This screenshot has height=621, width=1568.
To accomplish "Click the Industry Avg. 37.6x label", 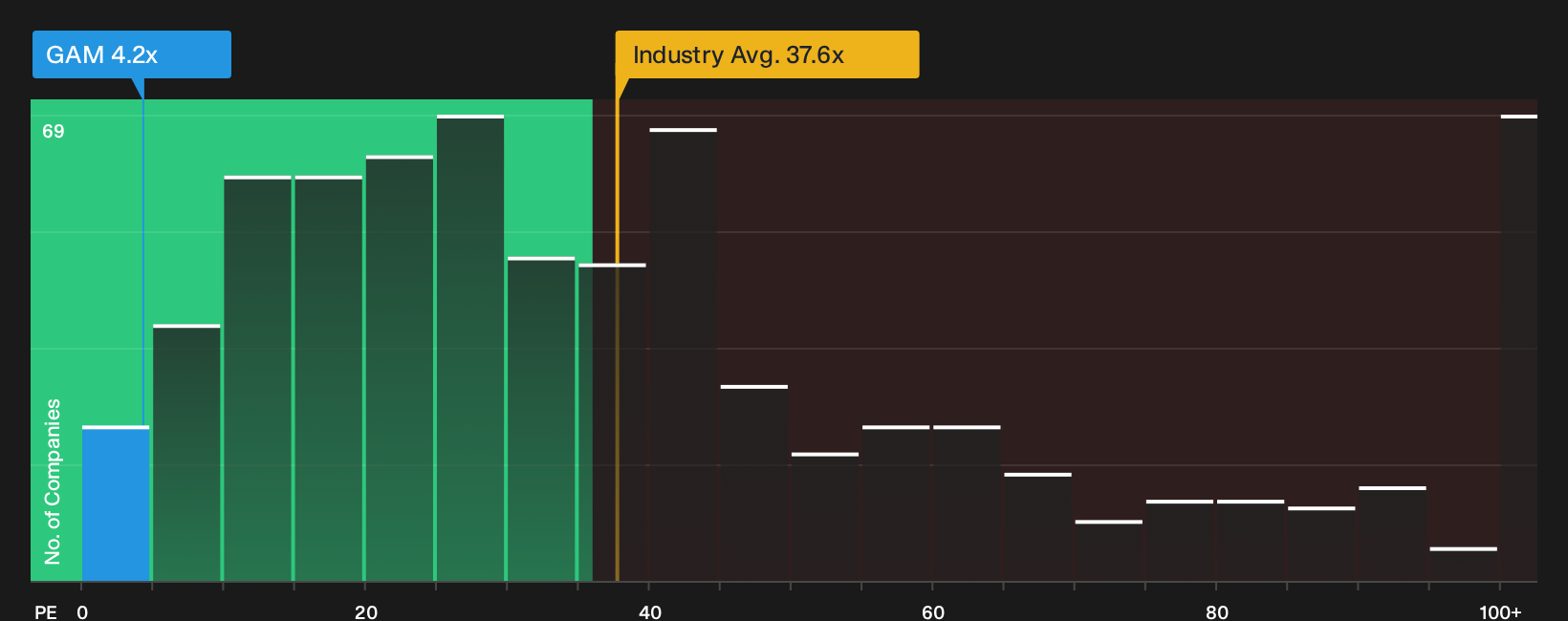I will tap(767, 54).
